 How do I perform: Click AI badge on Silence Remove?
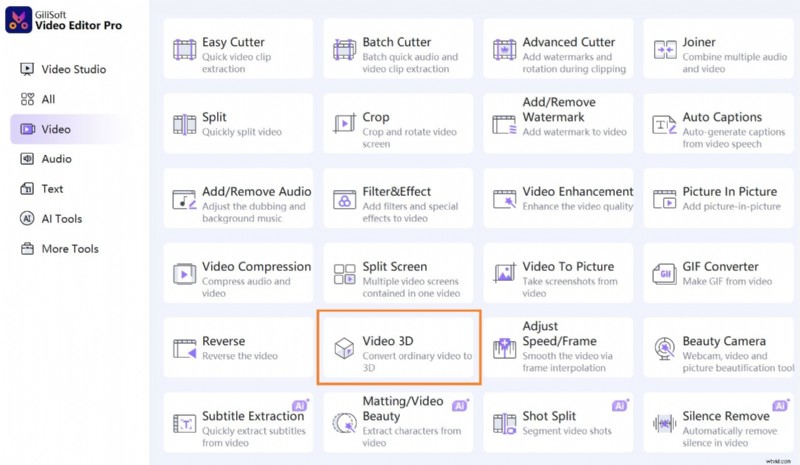coord(780,405)
